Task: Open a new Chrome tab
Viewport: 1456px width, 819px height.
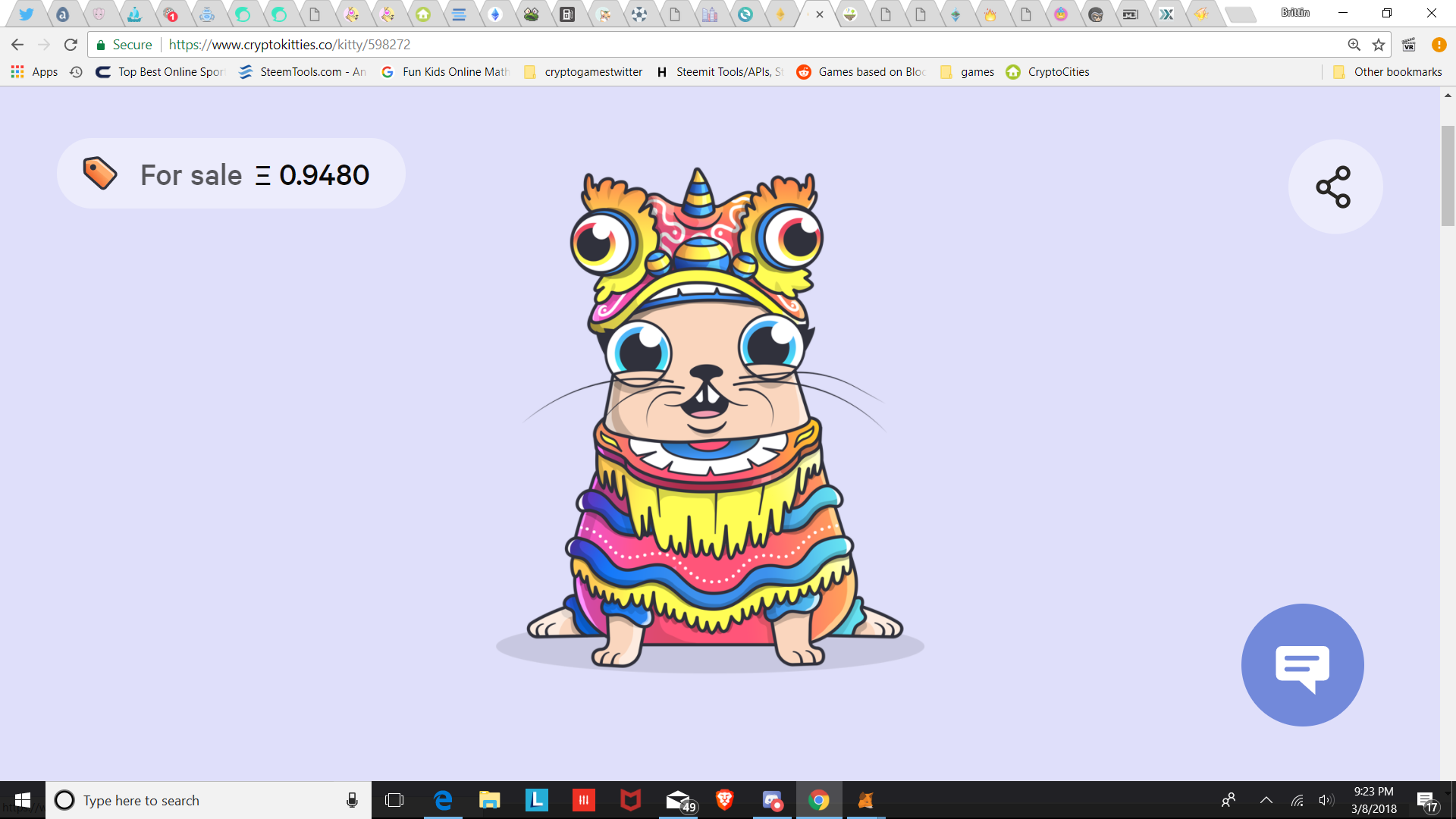Action: [1241, 14]
